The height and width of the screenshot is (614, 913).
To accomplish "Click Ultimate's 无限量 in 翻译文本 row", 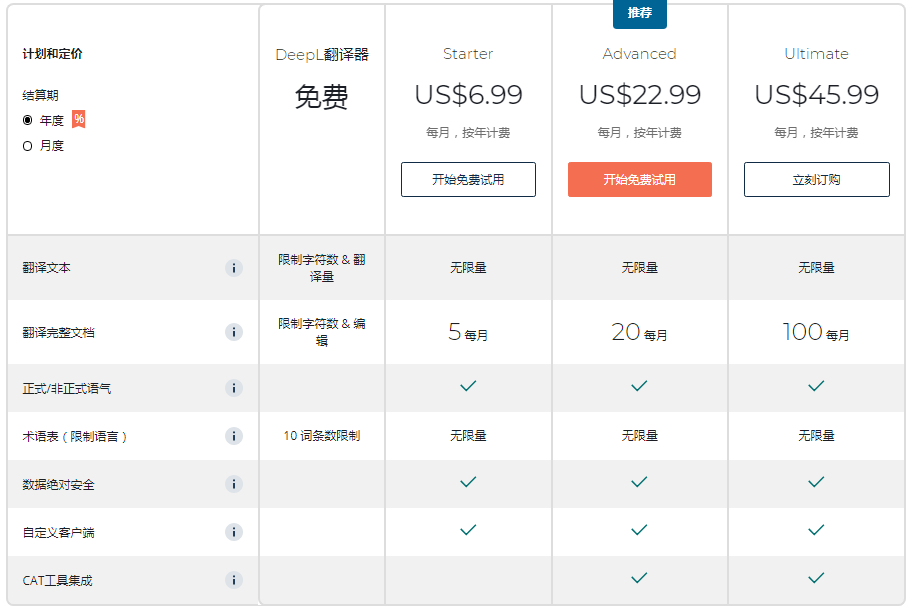I will point(816,268).
